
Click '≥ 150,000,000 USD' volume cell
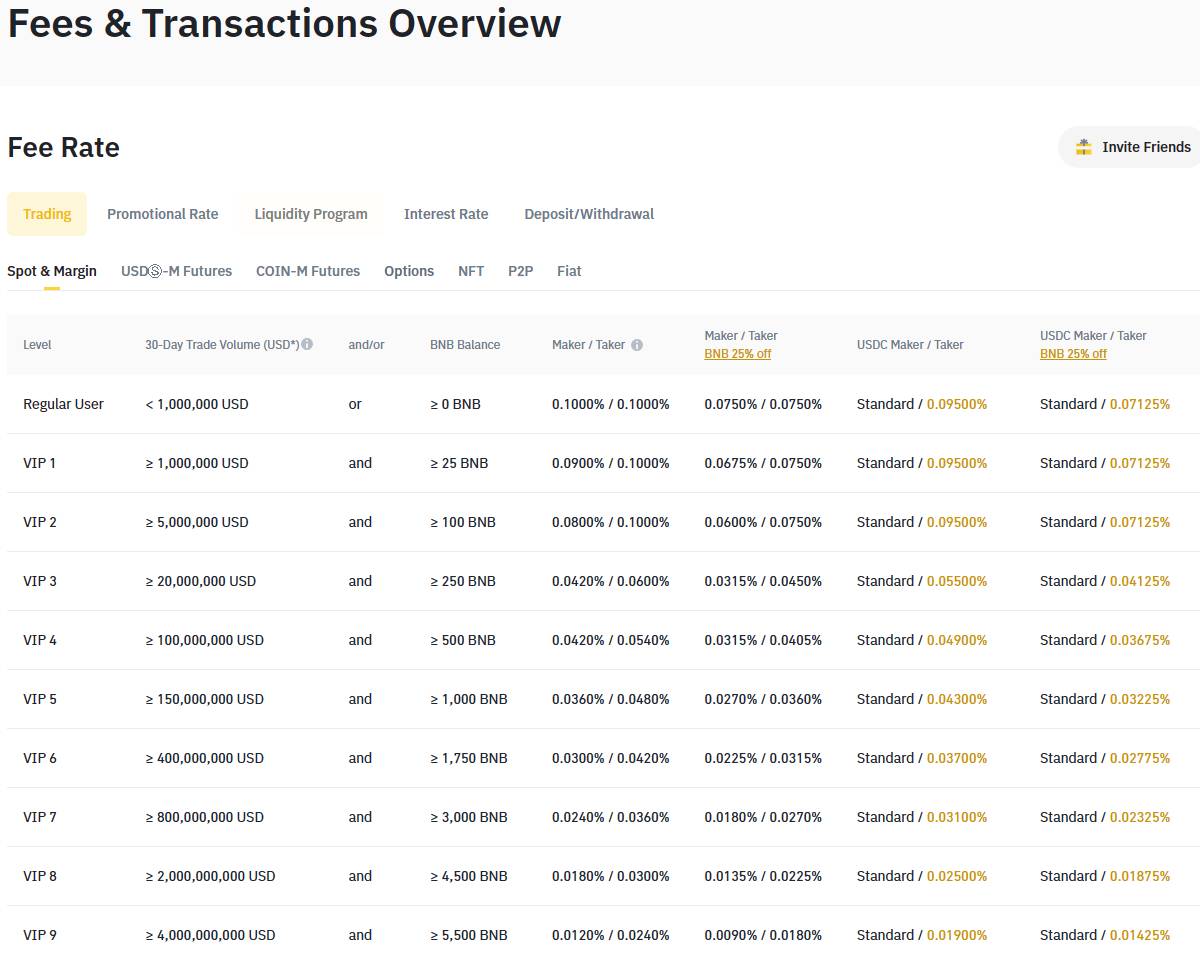tap(204, 699)
